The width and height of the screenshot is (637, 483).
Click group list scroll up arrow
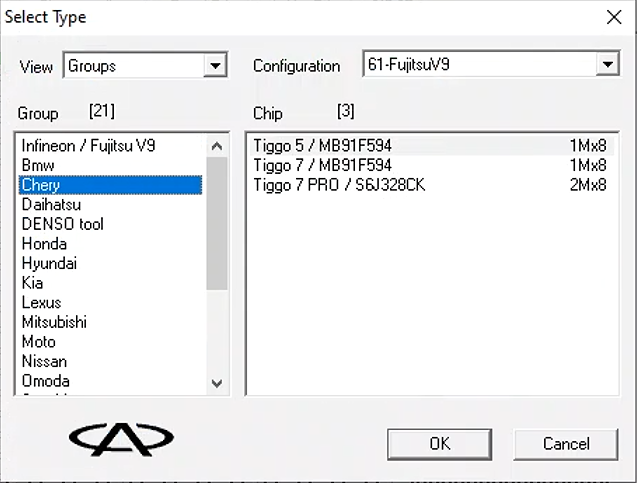pos(217,146)
